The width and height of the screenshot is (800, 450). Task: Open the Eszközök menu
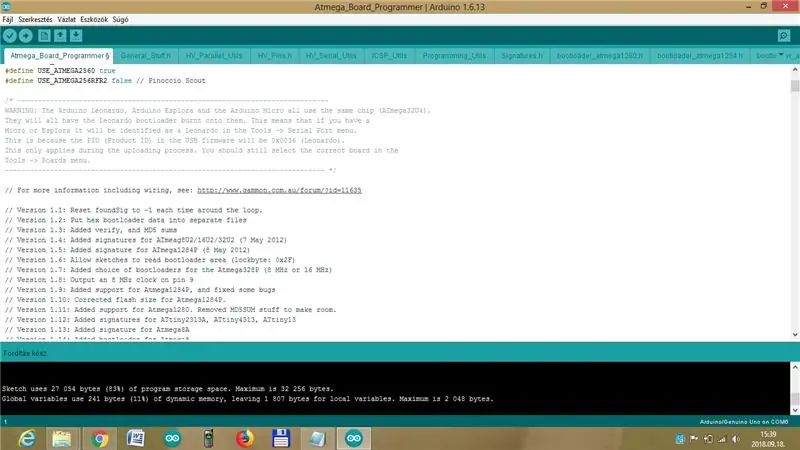coord(94,19)
